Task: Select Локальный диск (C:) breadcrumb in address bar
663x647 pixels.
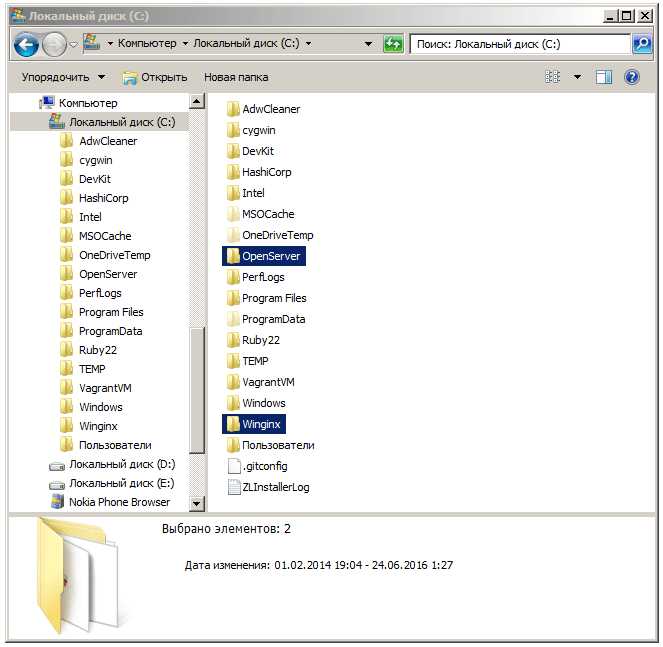Action: [246, 43]
